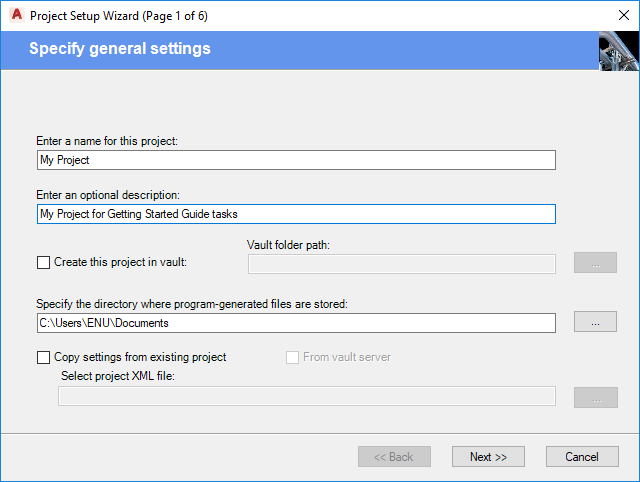The width and height of the screenshot is (640, 482).
Task: Toggle the From vault server checkbox
Action: tap(293, 357)
